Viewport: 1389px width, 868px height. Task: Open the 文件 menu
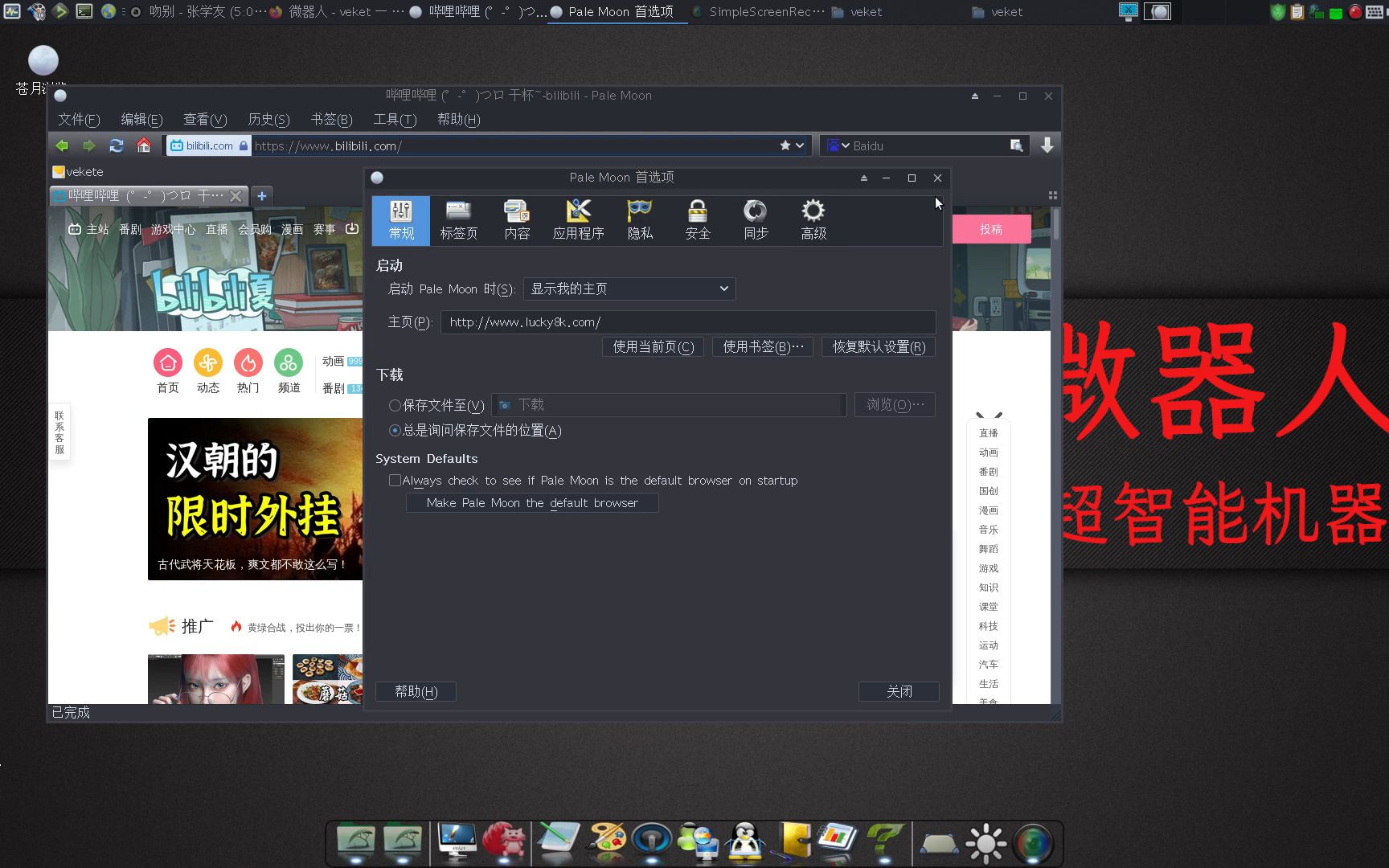(79, 119)
